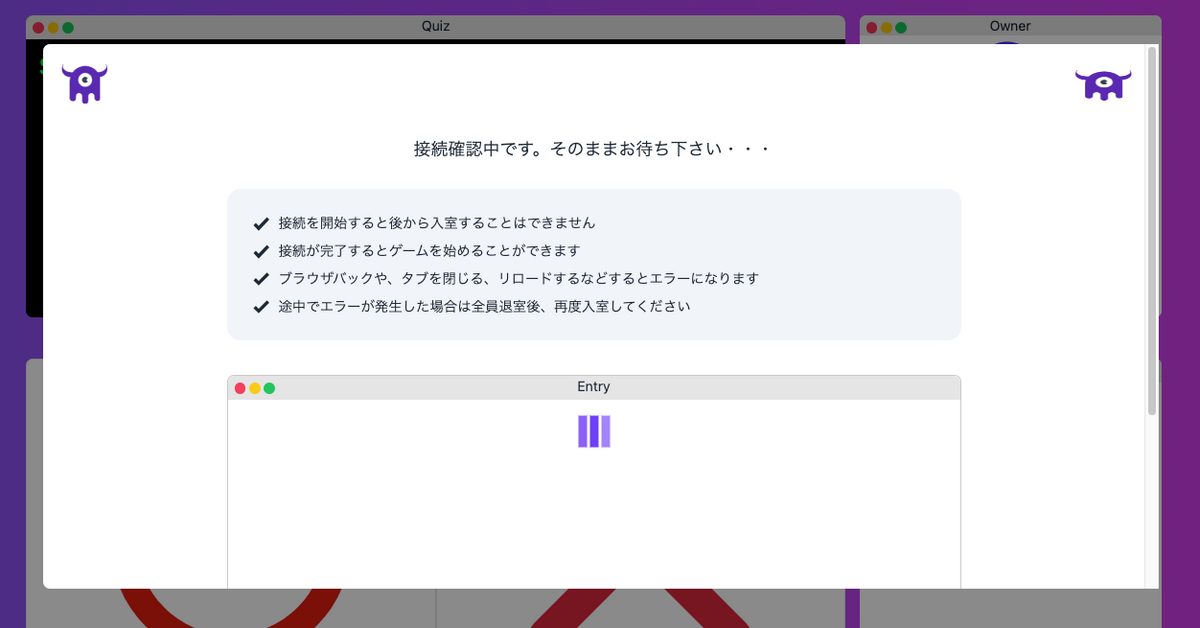1200x628 pixels.
Task: Click the purple monster logo at top left
Action: coord(84,84)
